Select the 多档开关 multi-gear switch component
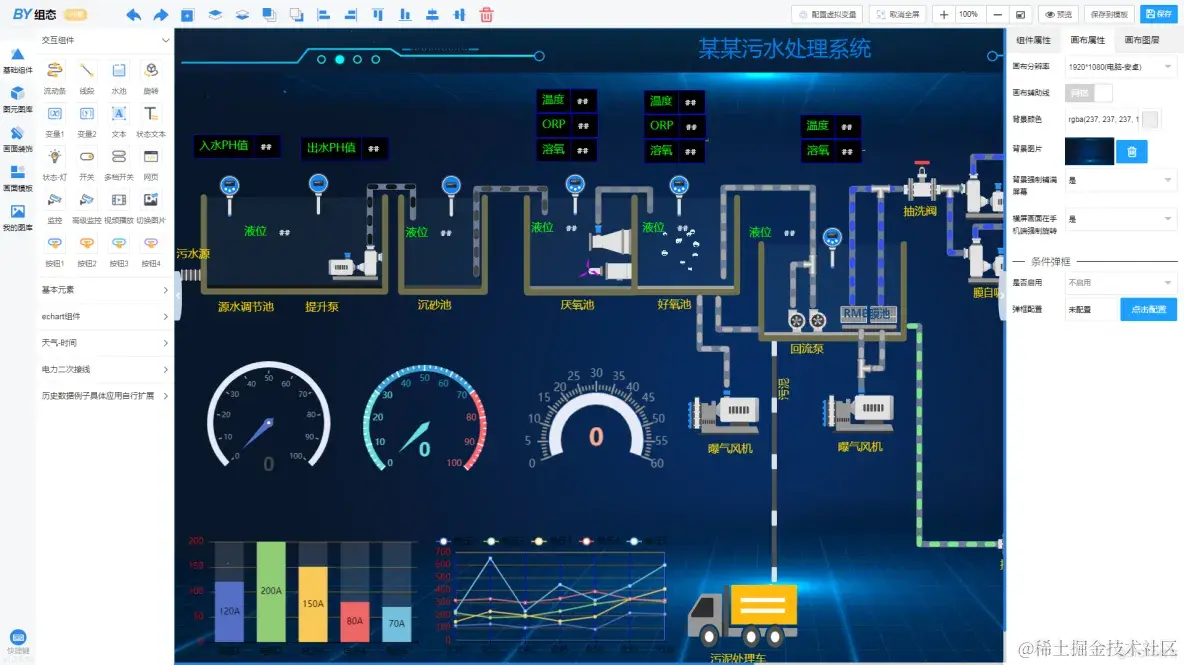This screenshot has width=1184, height=665. (x=119, y=162)
